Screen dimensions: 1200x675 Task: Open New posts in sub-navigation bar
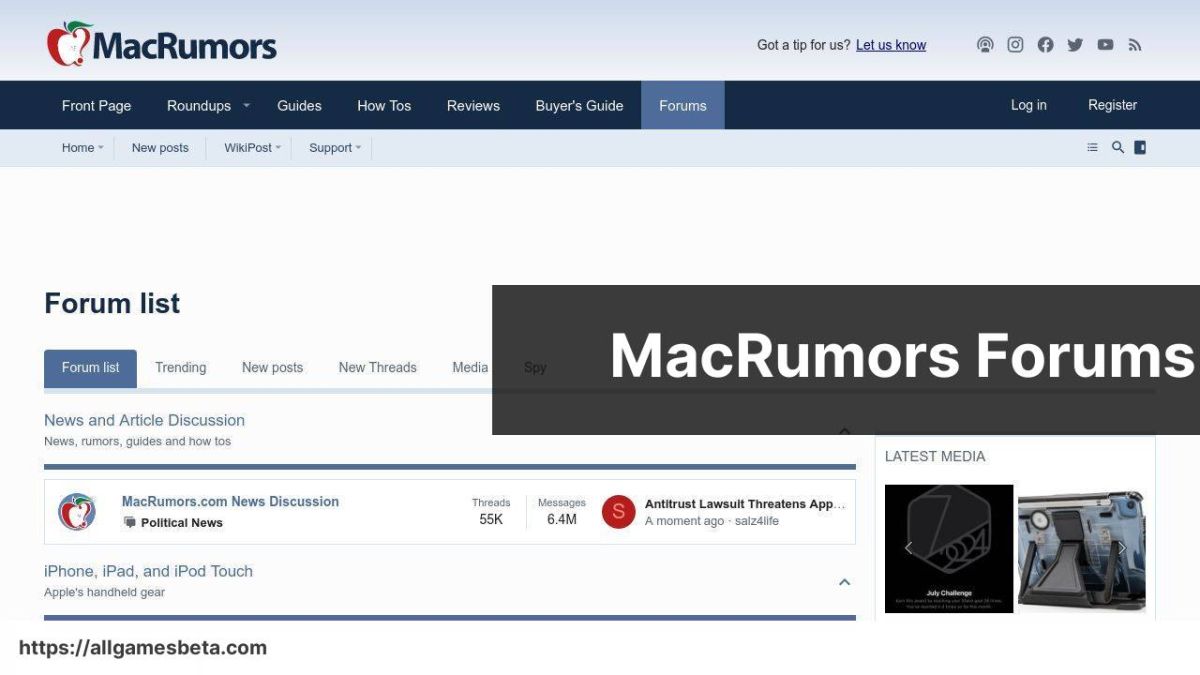point(160,148)
